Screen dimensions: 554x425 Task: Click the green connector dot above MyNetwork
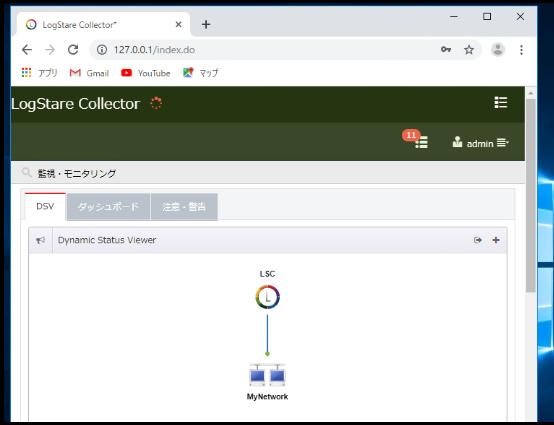point(267,354)
